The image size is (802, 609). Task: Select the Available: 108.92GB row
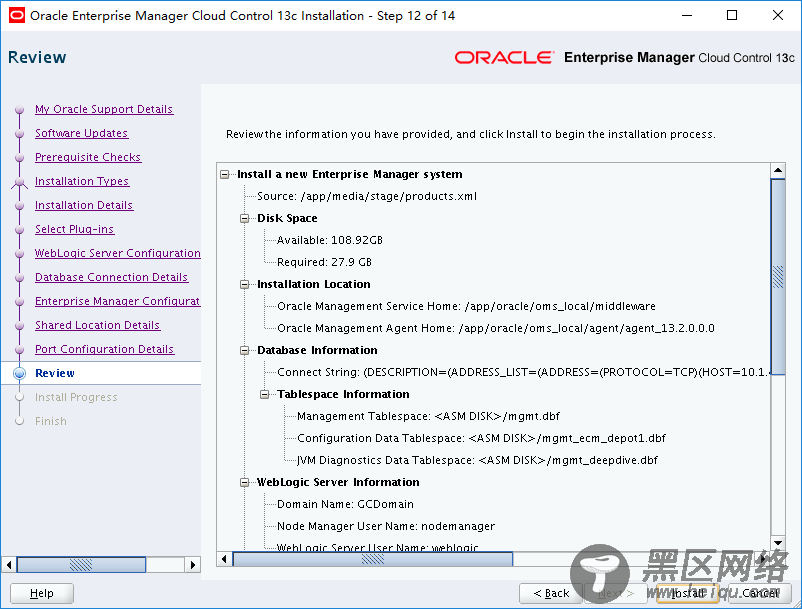pyautogui.click(x=329, y=240)
